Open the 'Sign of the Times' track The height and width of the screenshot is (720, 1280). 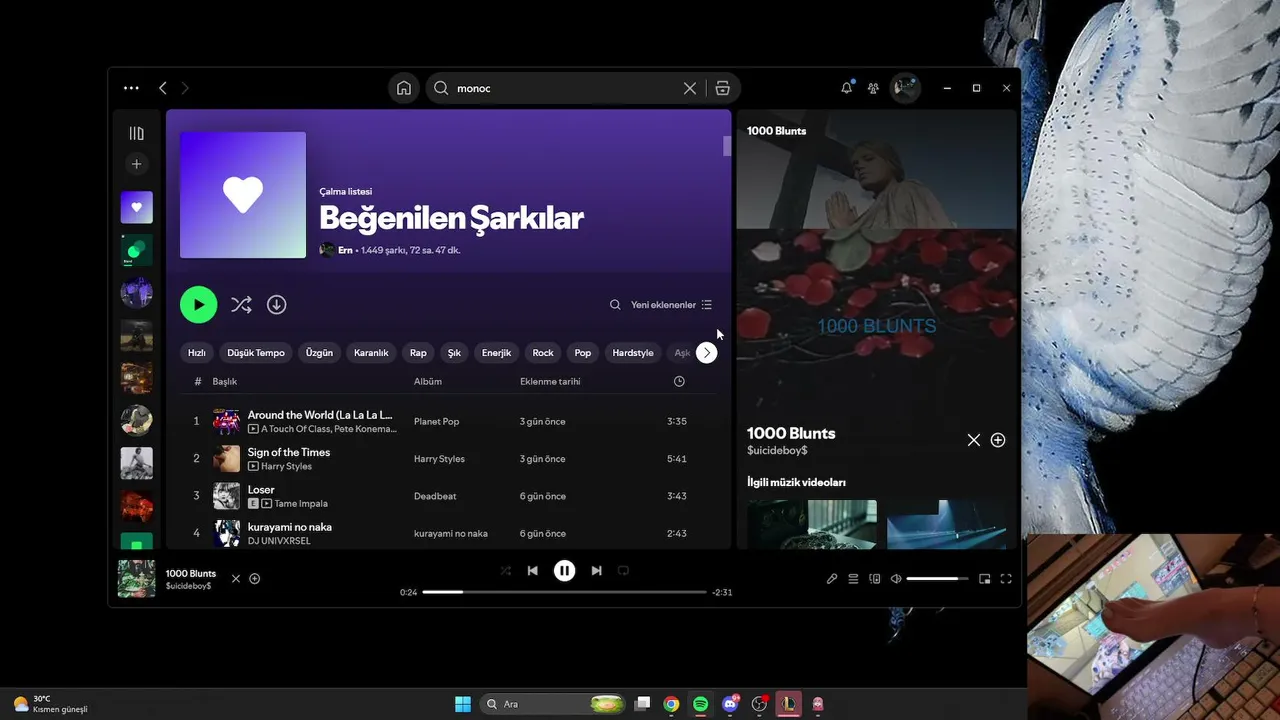click(x=289, y=452)
